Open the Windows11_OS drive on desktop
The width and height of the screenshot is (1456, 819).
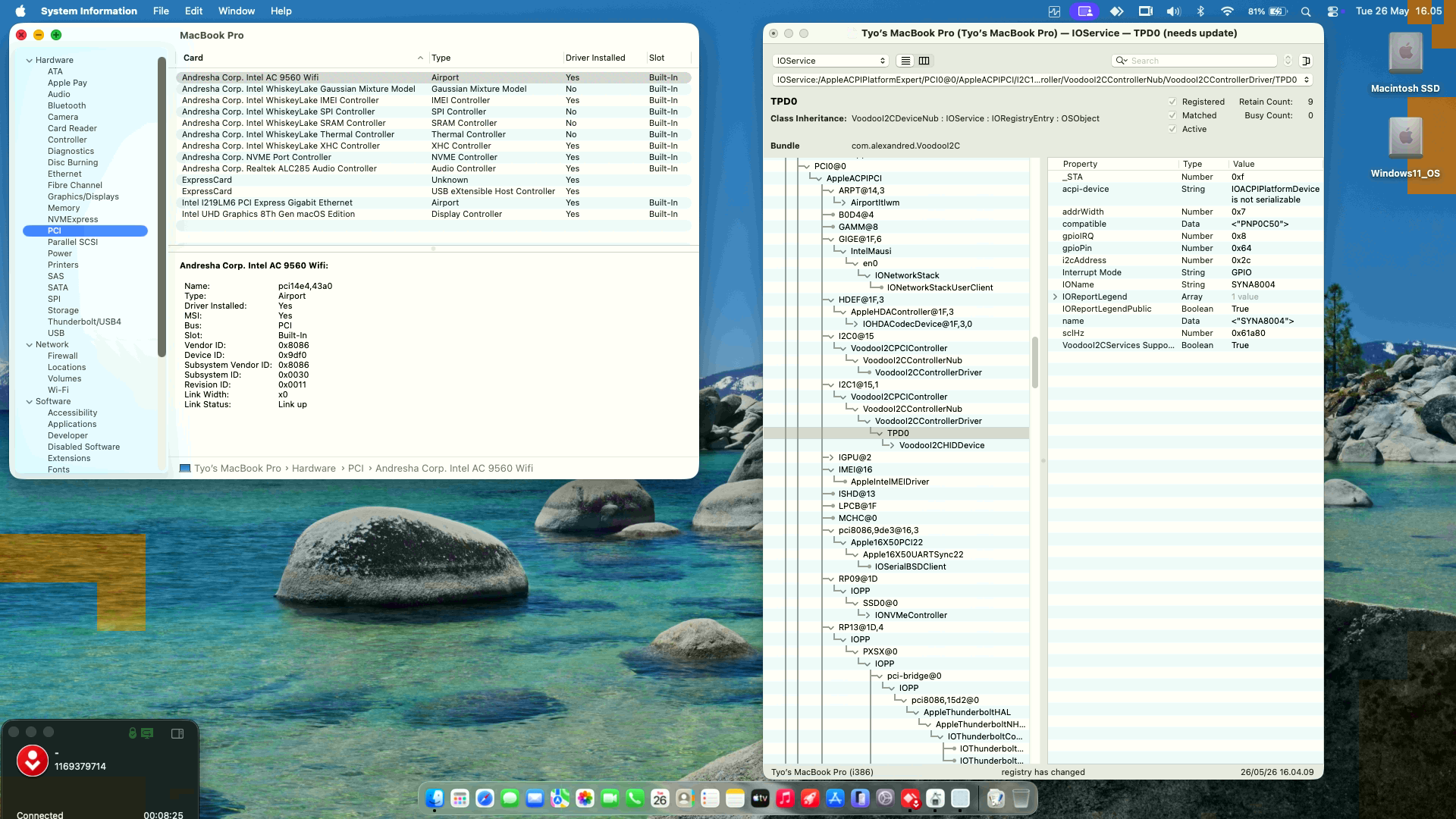(x=1405, y=149)
